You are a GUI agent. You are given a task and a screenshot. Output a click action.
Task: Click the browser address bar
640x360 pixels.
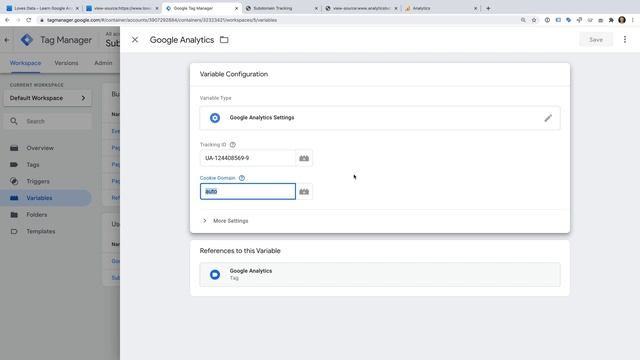coord(282,20)
